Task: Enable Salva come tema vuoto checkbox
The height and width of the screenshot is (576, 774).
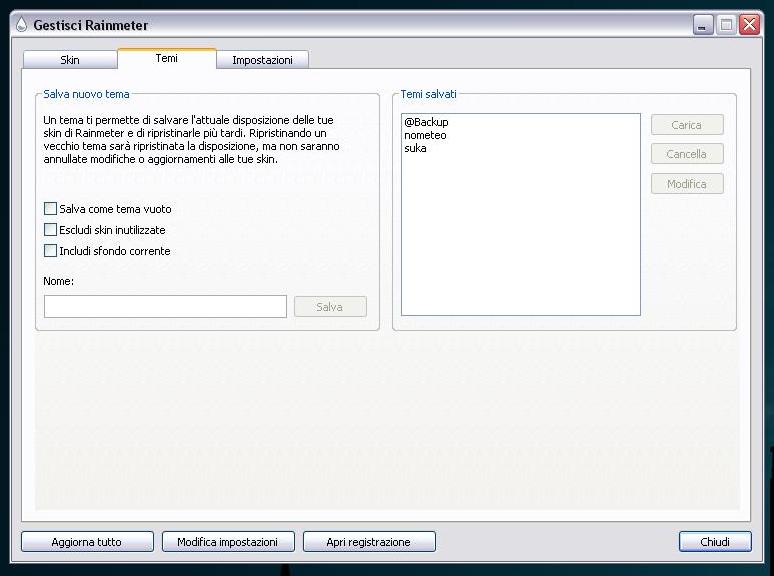Action: 51,209
